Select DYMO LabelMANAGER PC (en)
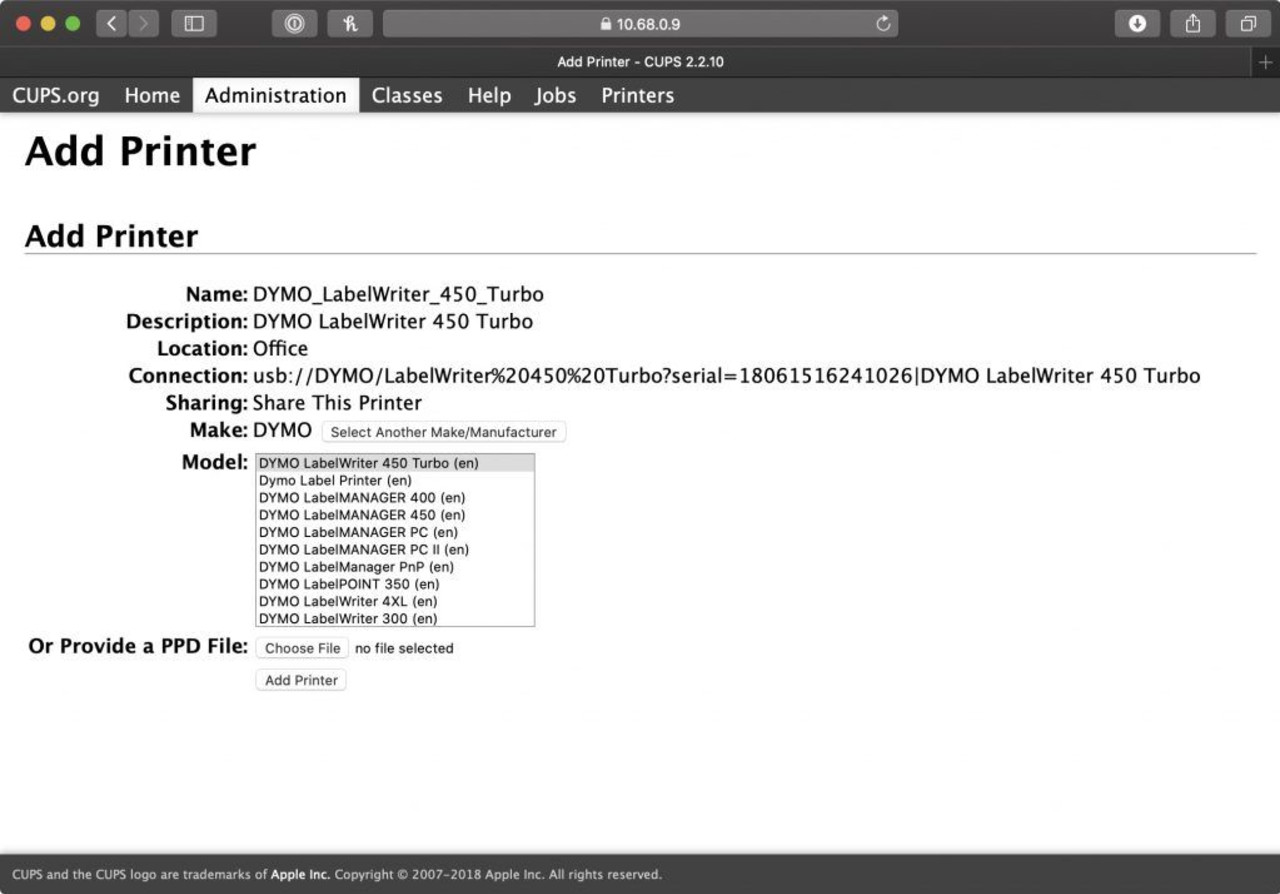The width and height of the screenshot is (1280, 894). pos(395,532)
